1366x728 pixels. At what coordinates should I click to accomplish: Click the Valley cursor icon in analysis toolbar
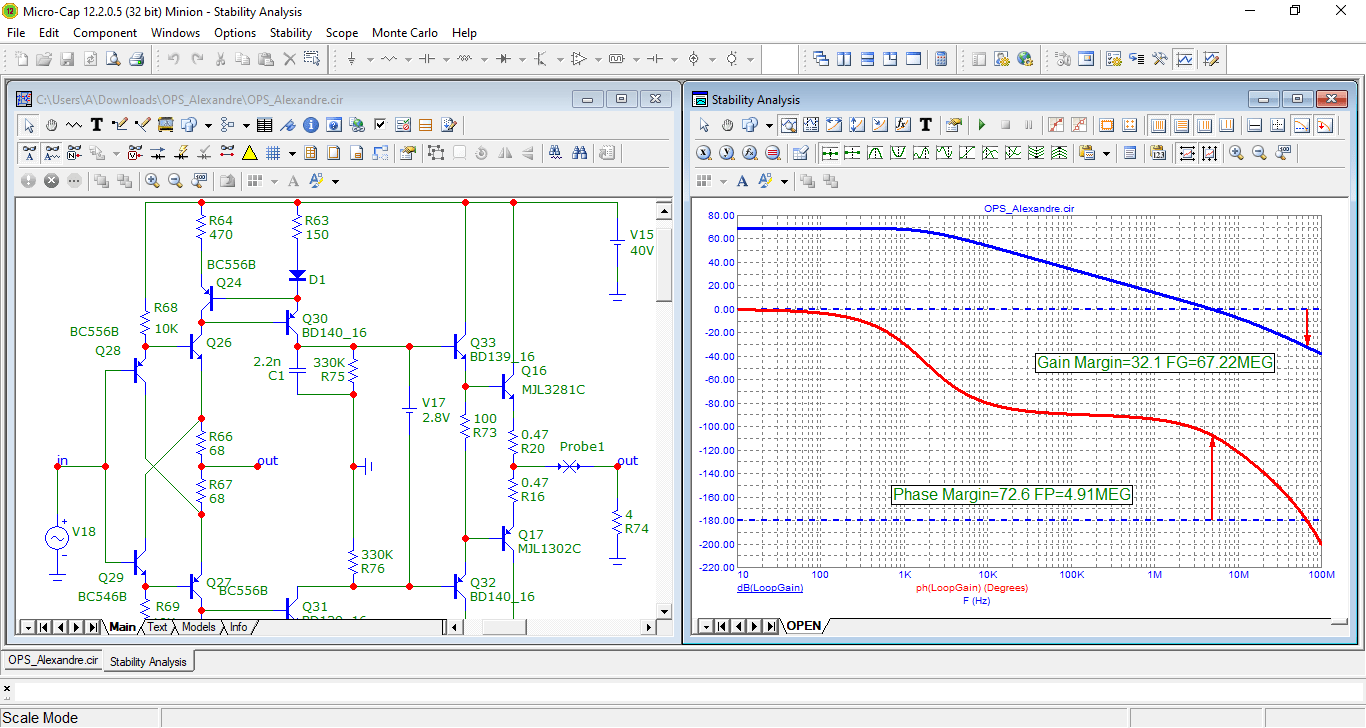point(898,153)
